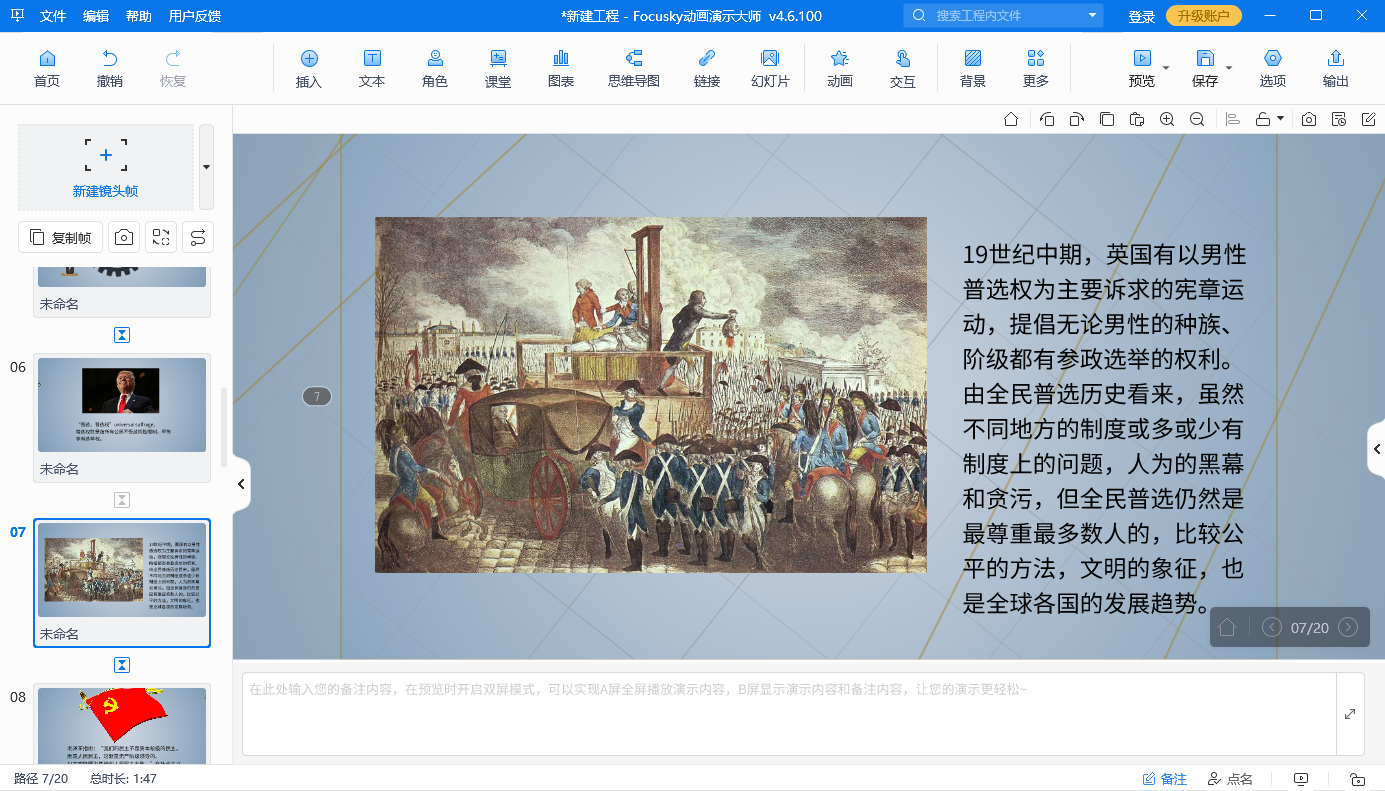
Task: Click the notes input area
Action: [789, 714]
